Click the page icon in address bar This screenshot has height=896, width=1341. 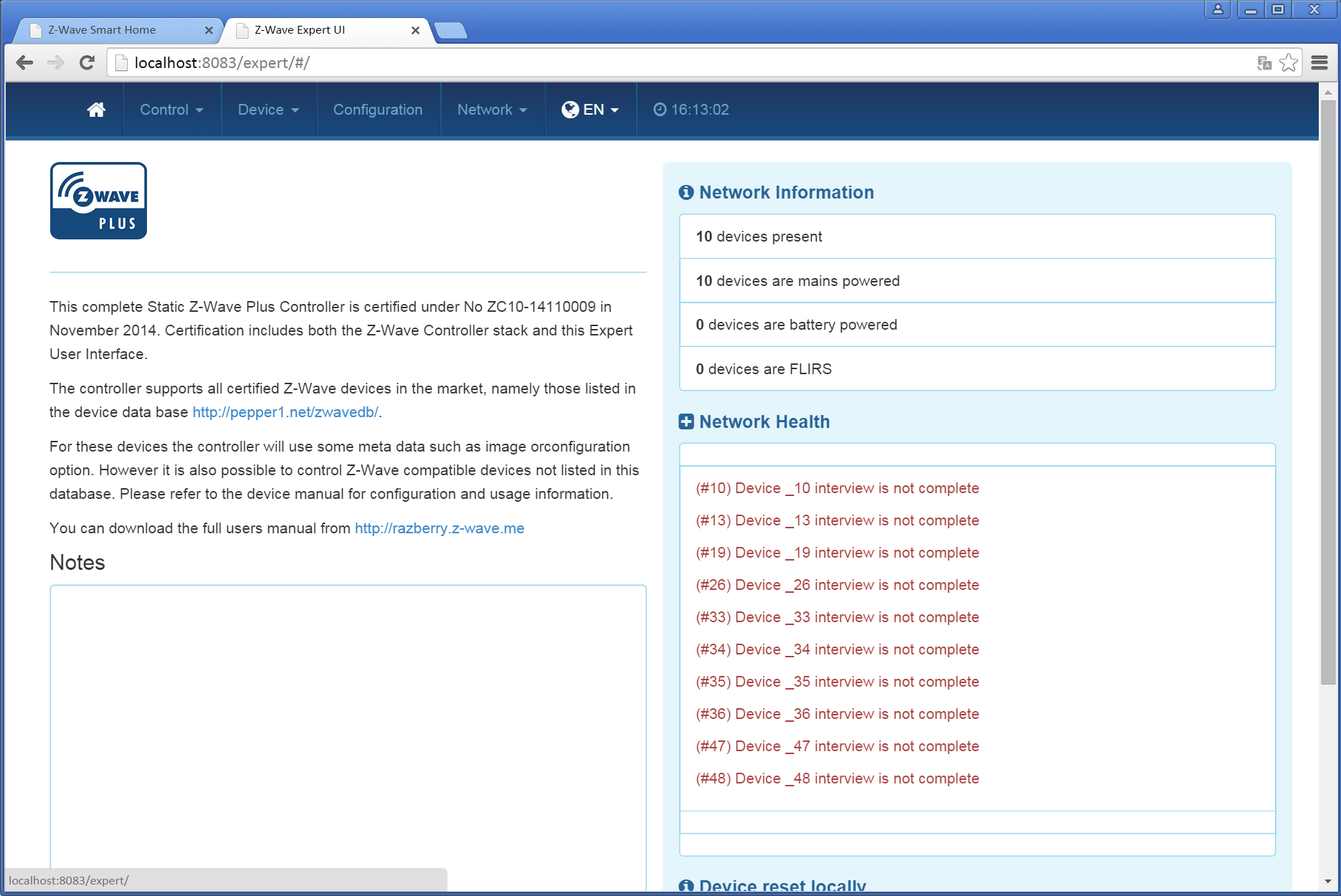121,63
